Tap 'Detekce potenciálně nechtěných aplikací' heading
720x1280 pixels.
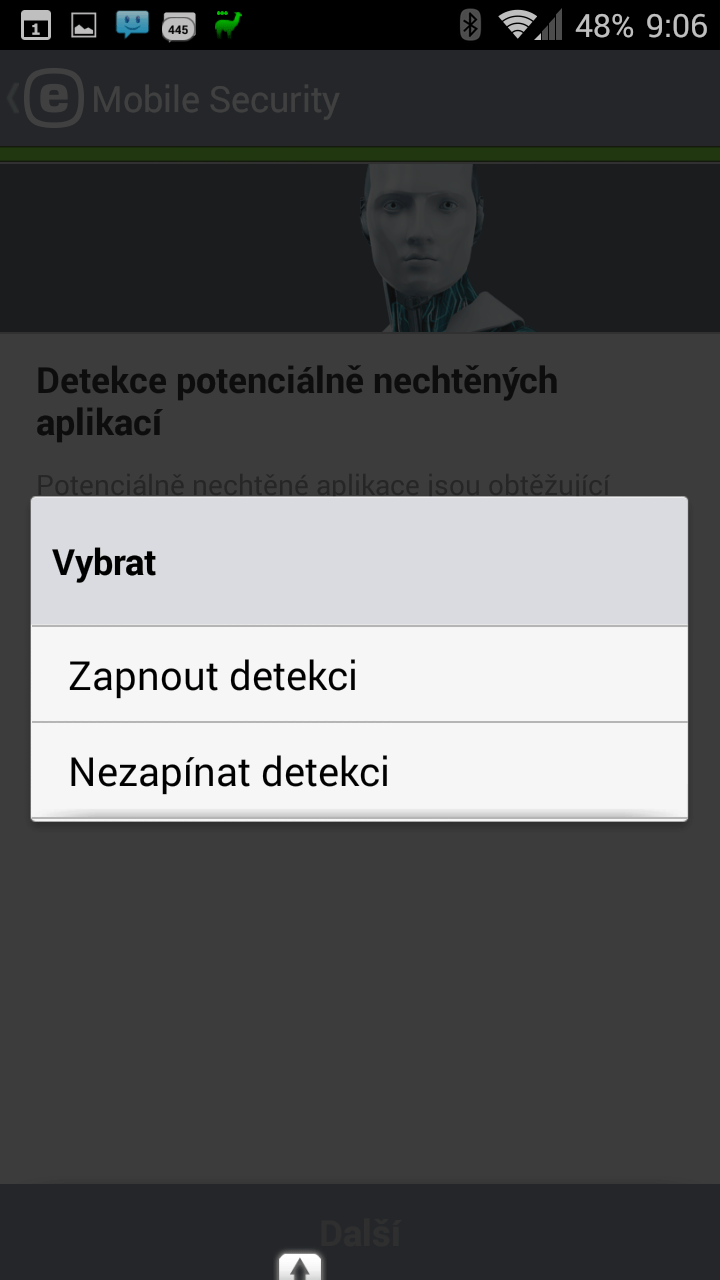[x=297, y=401]
